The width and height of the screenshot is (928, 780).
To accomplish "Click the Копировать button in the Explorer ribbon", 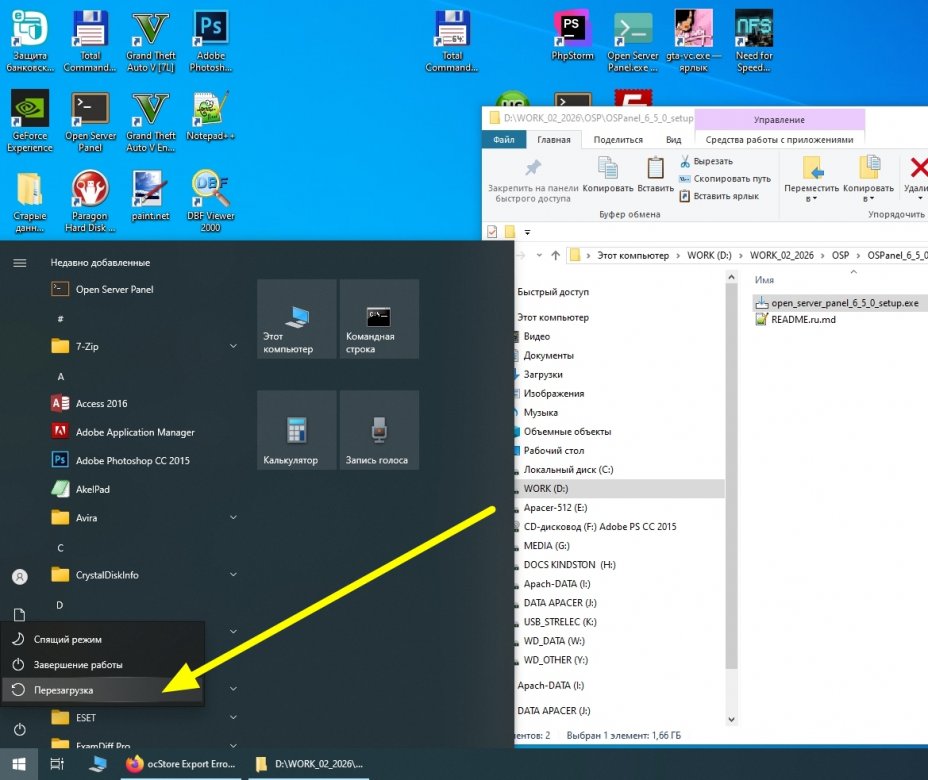I will click(x=608, y=175).
